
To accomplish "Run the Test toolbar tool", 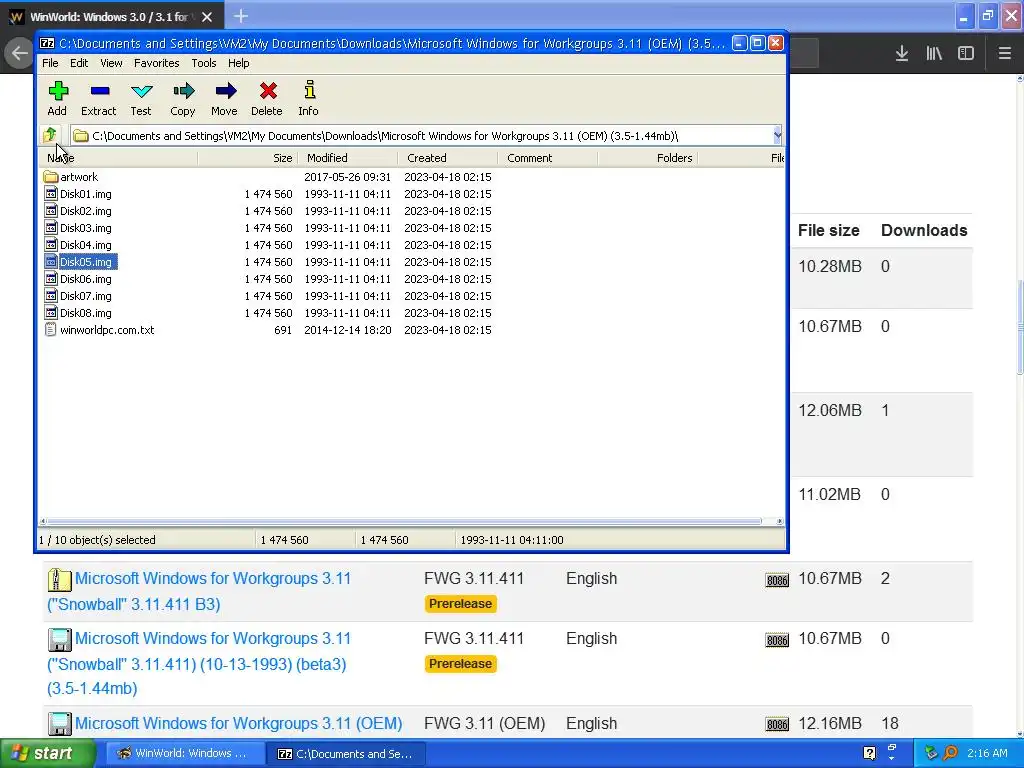I will 141,98.
